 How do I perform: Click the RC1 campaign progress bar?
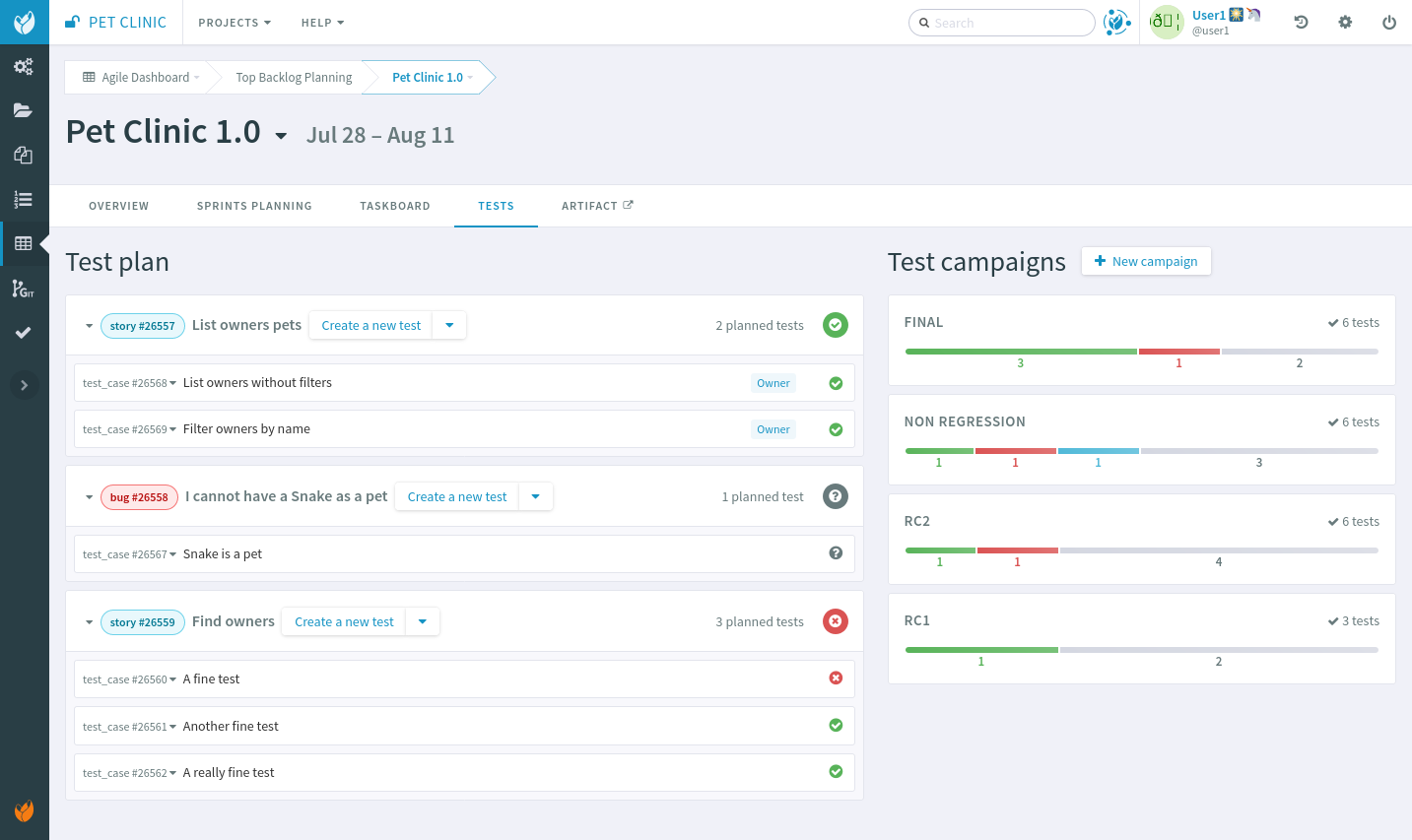coord(1141,650)
